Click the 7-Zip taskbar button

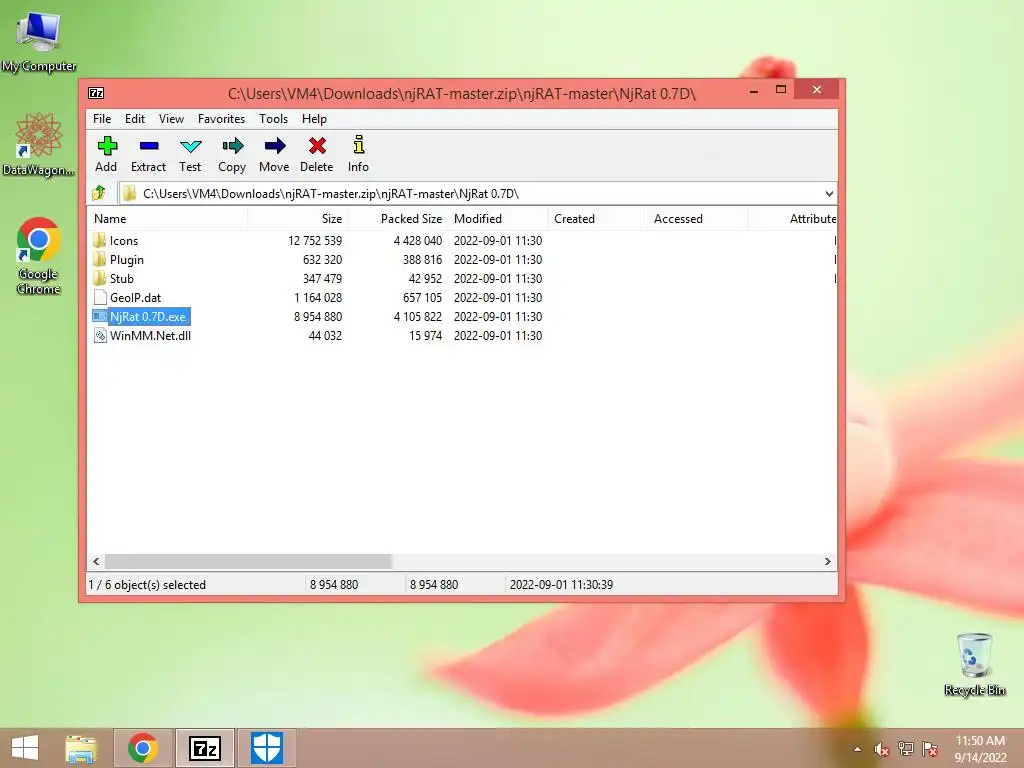click(x=205, y=748)
